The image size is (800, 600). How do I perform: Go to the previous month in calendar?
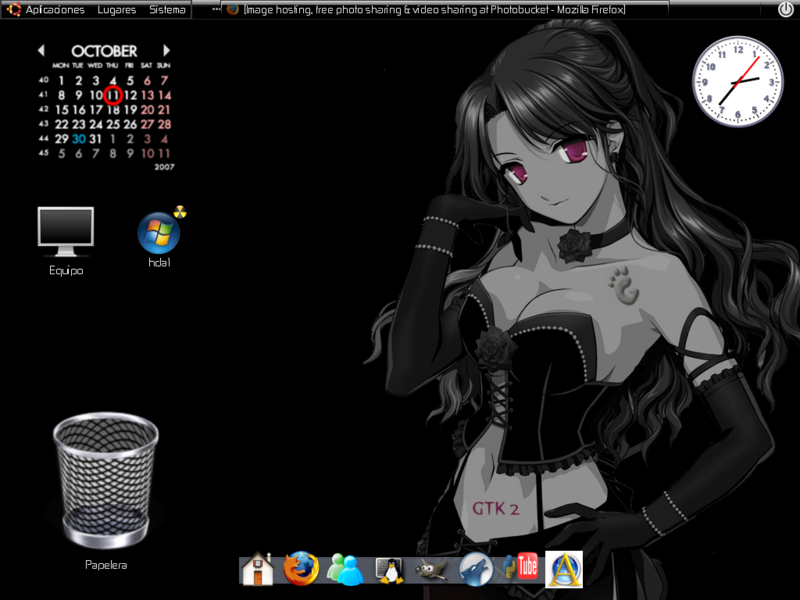pos(42,50)
